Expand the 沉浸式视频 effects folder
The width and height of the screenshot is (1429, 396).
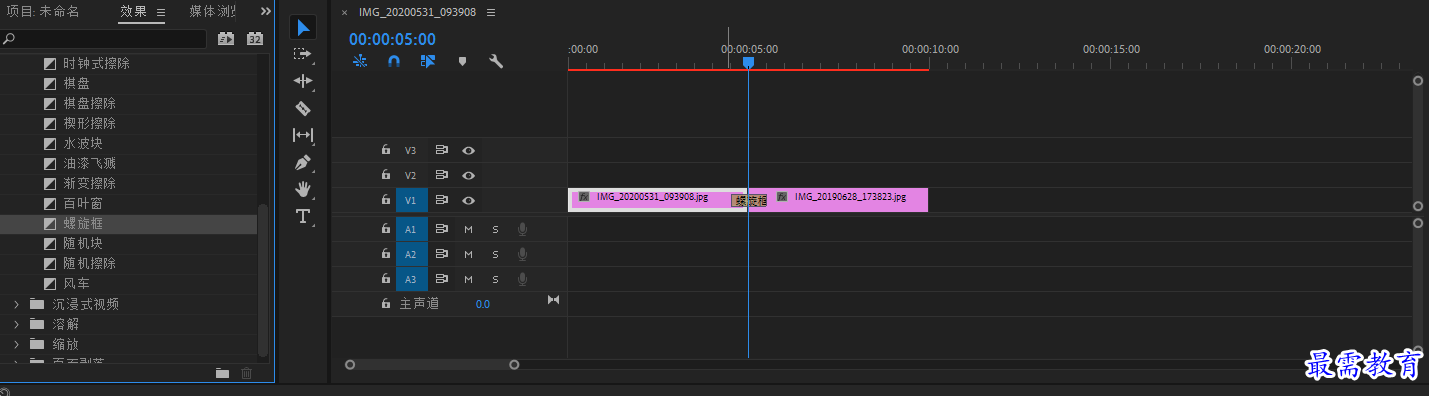pyautogui.click(x=16, y=303)
